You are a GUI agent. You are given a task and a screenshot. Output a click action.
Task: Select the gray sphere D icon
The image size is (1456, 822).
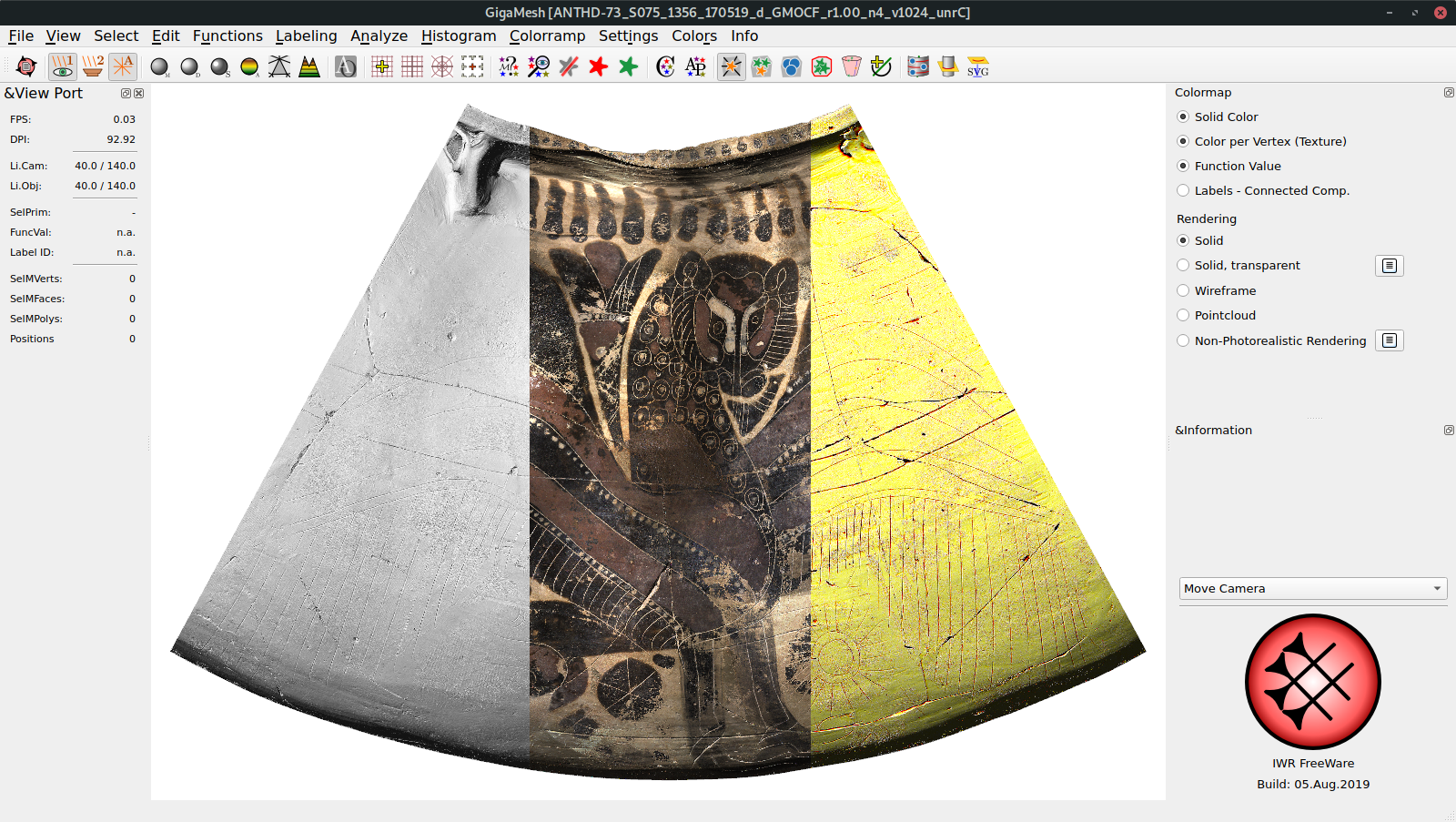[190, 66]
